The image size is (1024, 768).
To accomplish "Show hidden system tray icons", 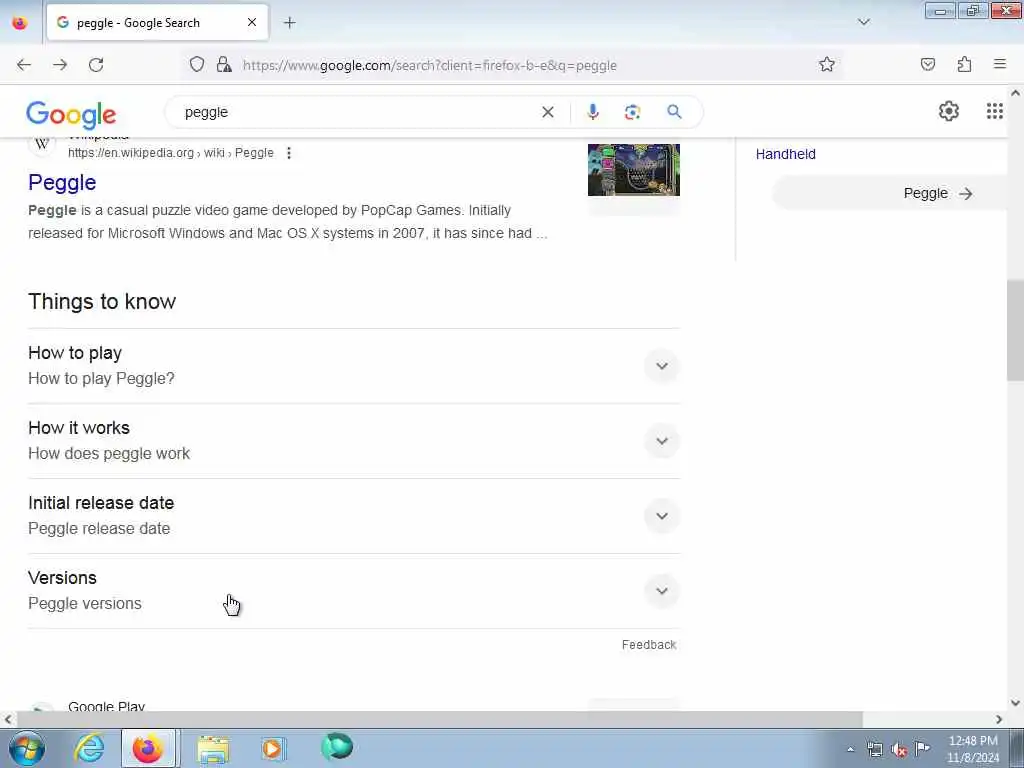I will pyautogui.click(x=850, y=749).
